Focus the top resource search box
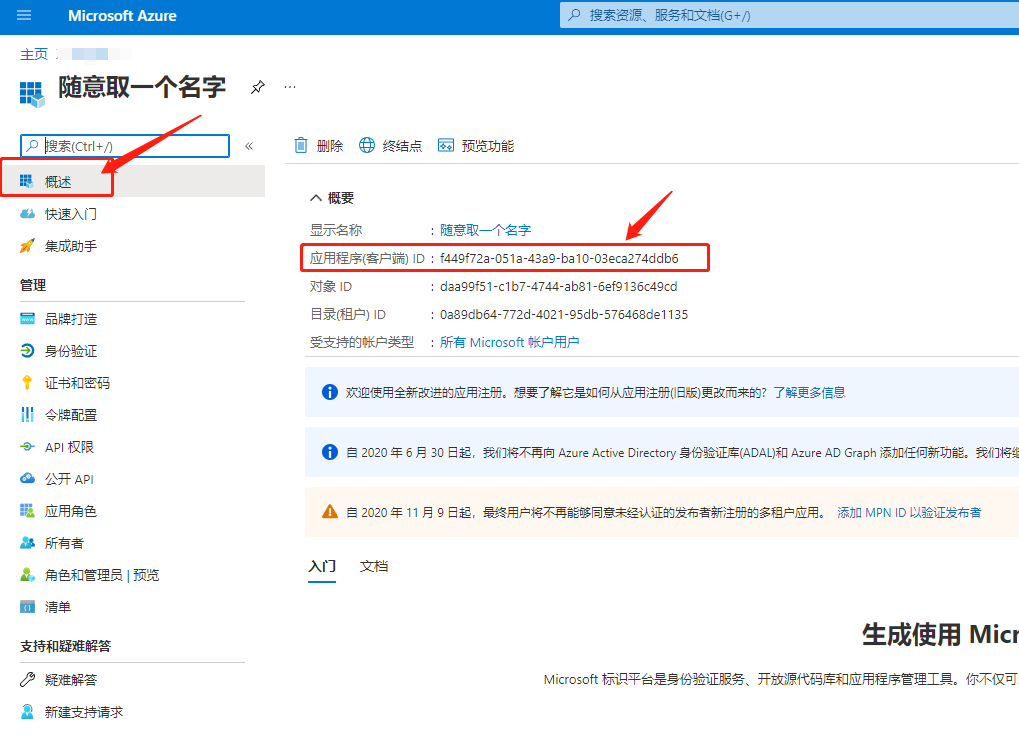 [x=790, y=16]
